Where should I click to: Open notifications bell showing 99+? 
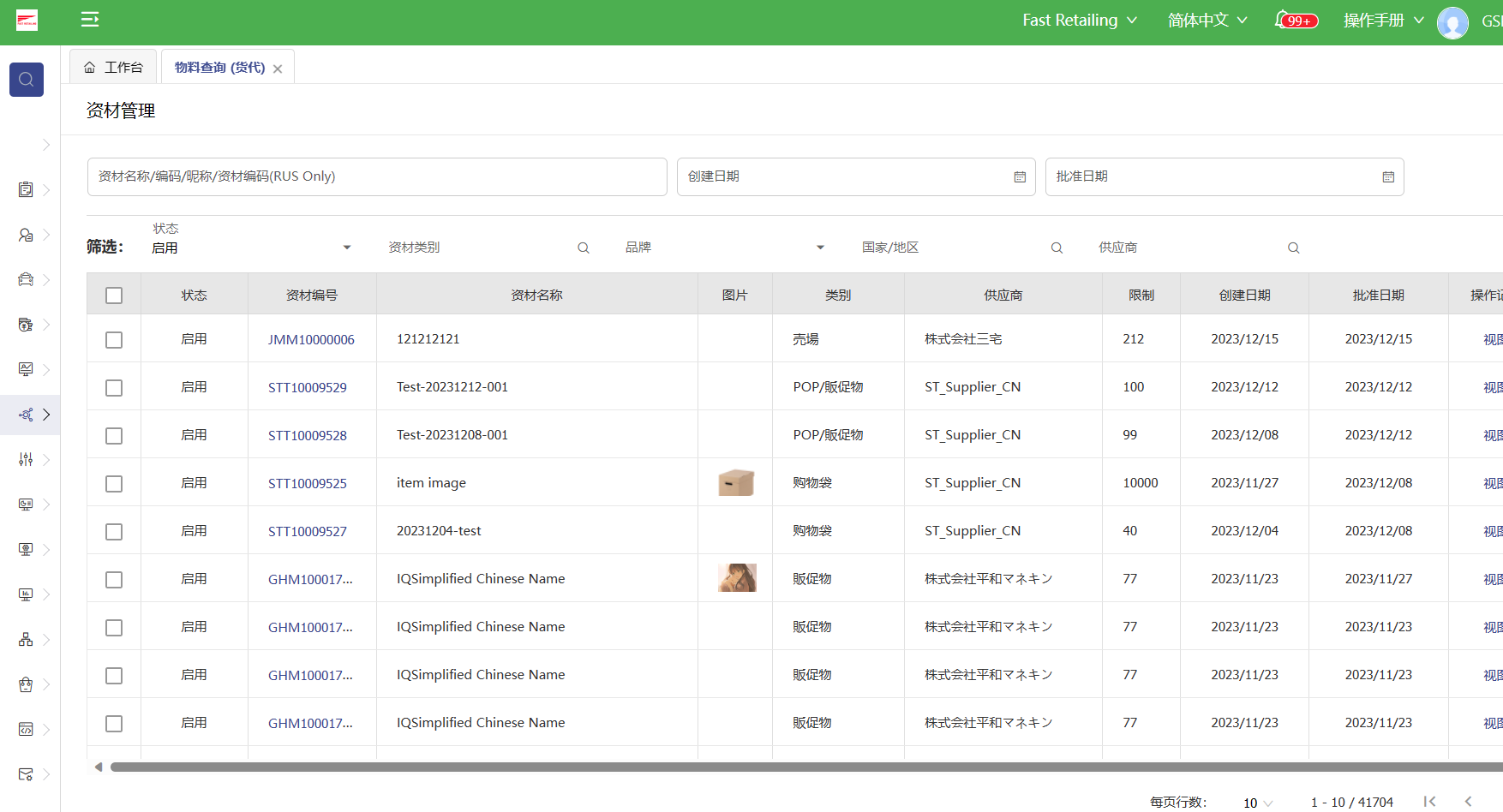1295,20
